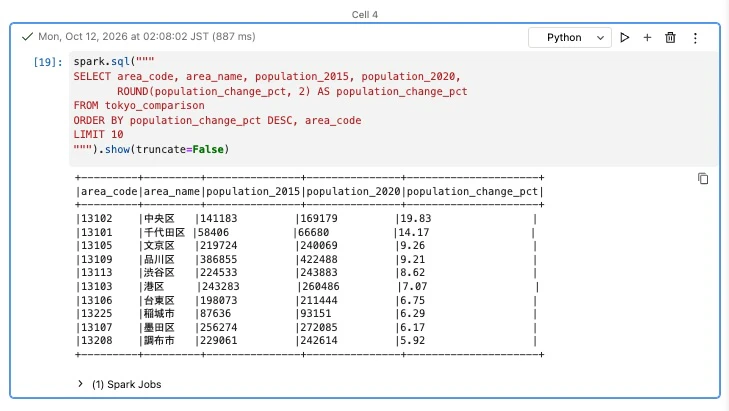Select the area name 文京区
Image resolution: width=729 pixels, height=411 pixels.
coord(159,245)
